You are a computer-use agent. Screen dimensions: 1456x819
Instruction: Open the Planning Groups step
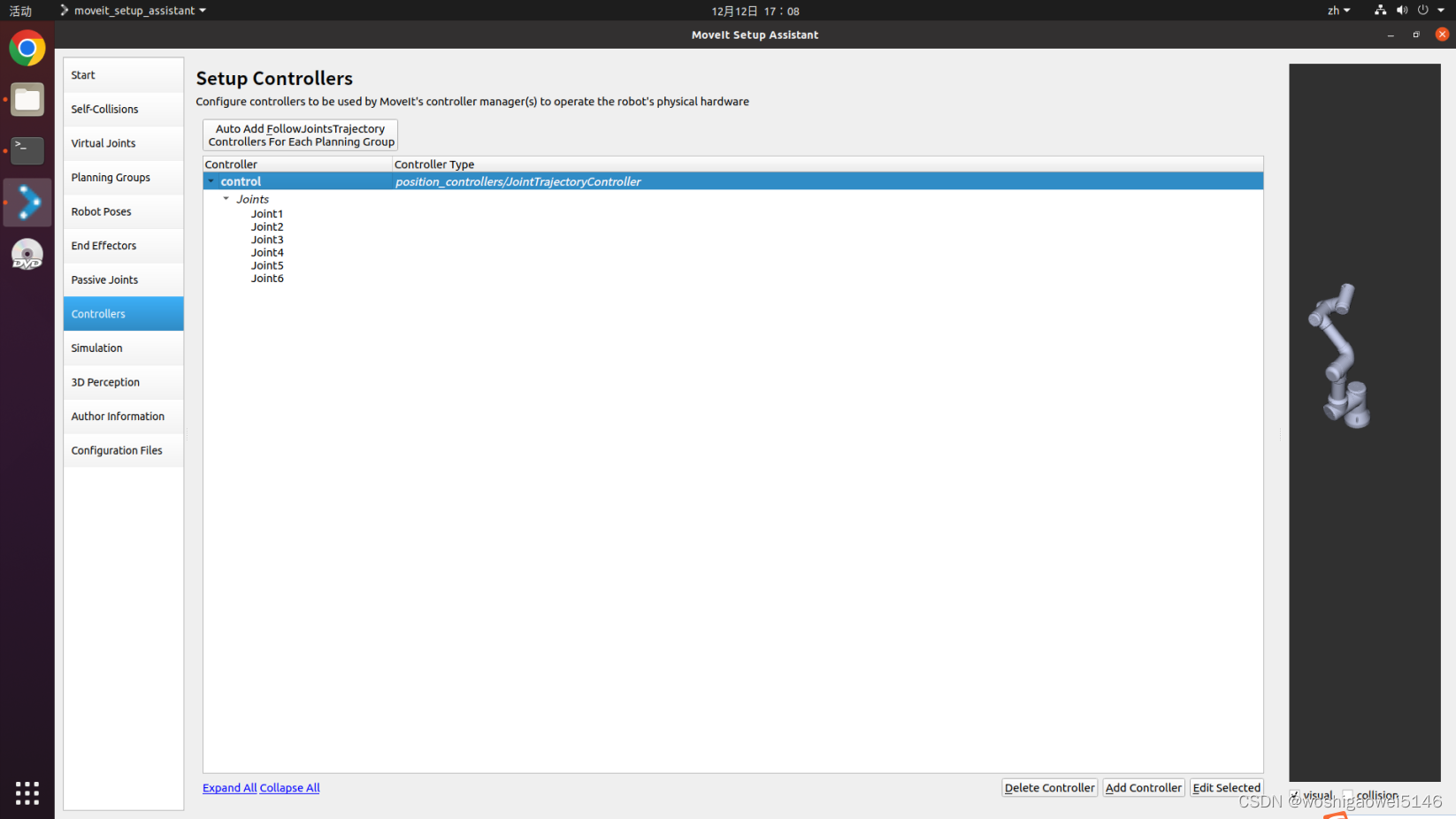pos(124,177)
